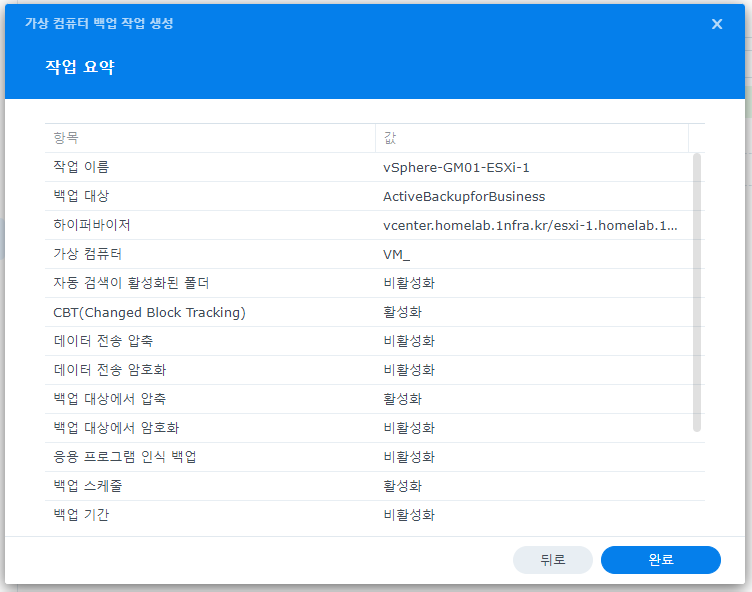752x592 pixels.
Task: Click 비활성화 value for 자동 검색 폴더
Action: 409,283
